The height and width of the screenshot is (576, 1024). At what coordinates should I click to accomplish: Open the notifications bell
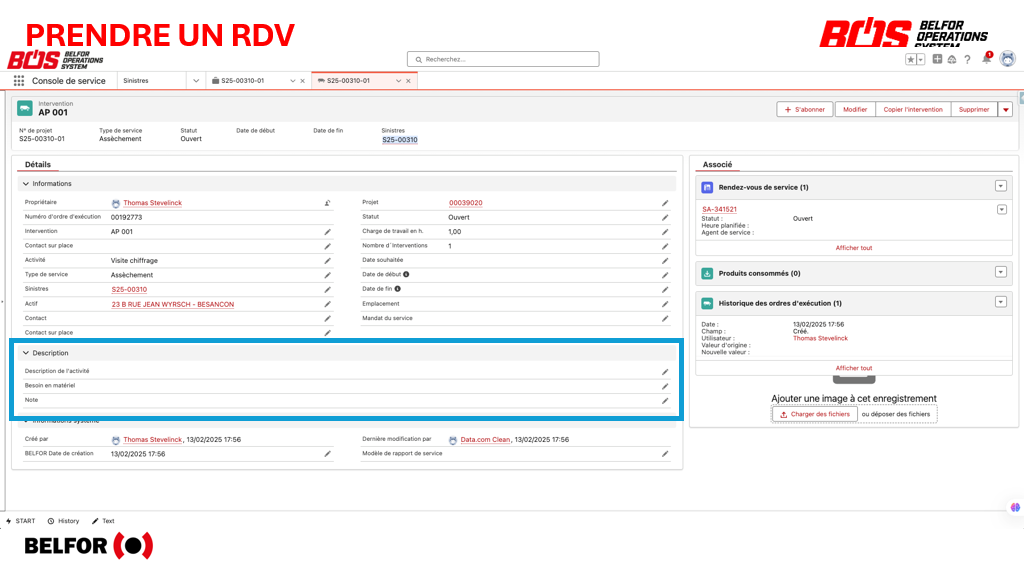point(986,59)
